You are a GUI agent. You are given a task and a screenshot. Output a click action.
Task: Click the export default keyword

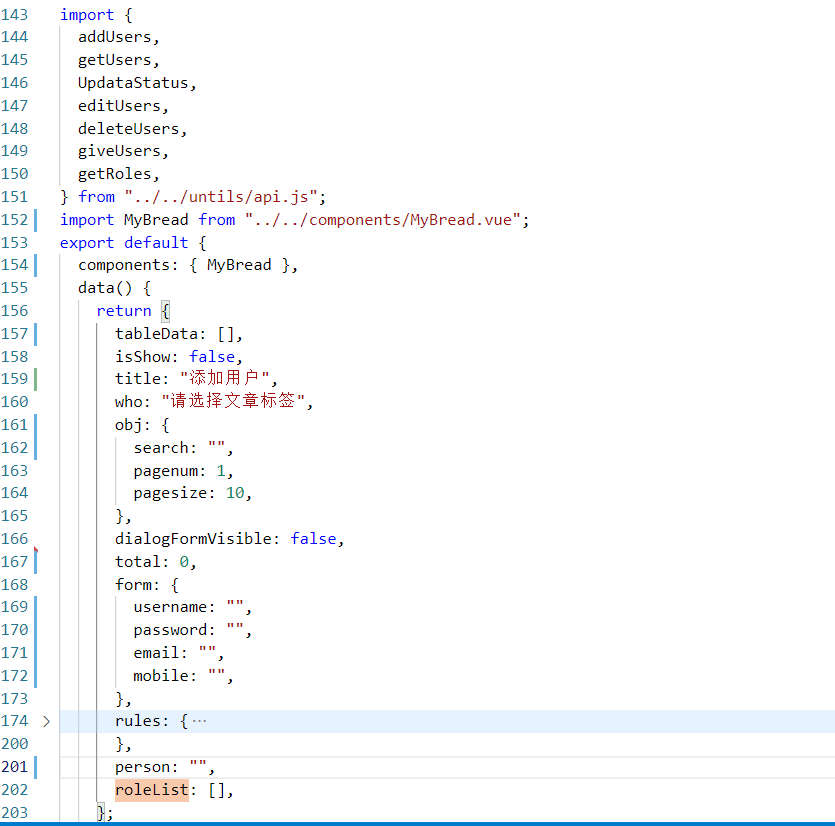pyautogui.click(x=123, y=243)
